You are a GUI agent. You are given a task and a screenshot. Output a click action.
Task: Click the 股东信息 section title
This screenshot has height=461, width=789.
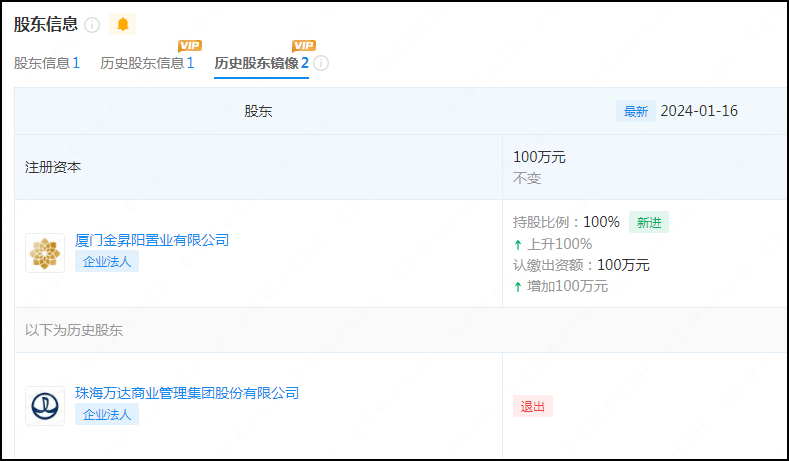click(46, 24)
